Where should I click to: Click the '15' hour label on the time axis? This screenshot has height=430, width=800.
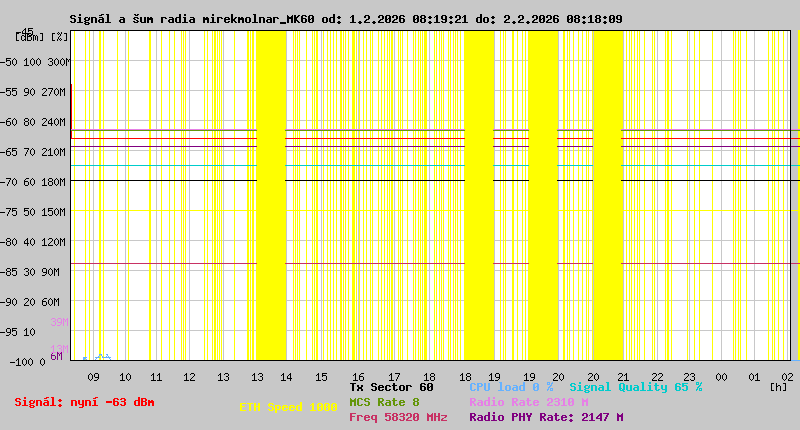click(321, 377)
